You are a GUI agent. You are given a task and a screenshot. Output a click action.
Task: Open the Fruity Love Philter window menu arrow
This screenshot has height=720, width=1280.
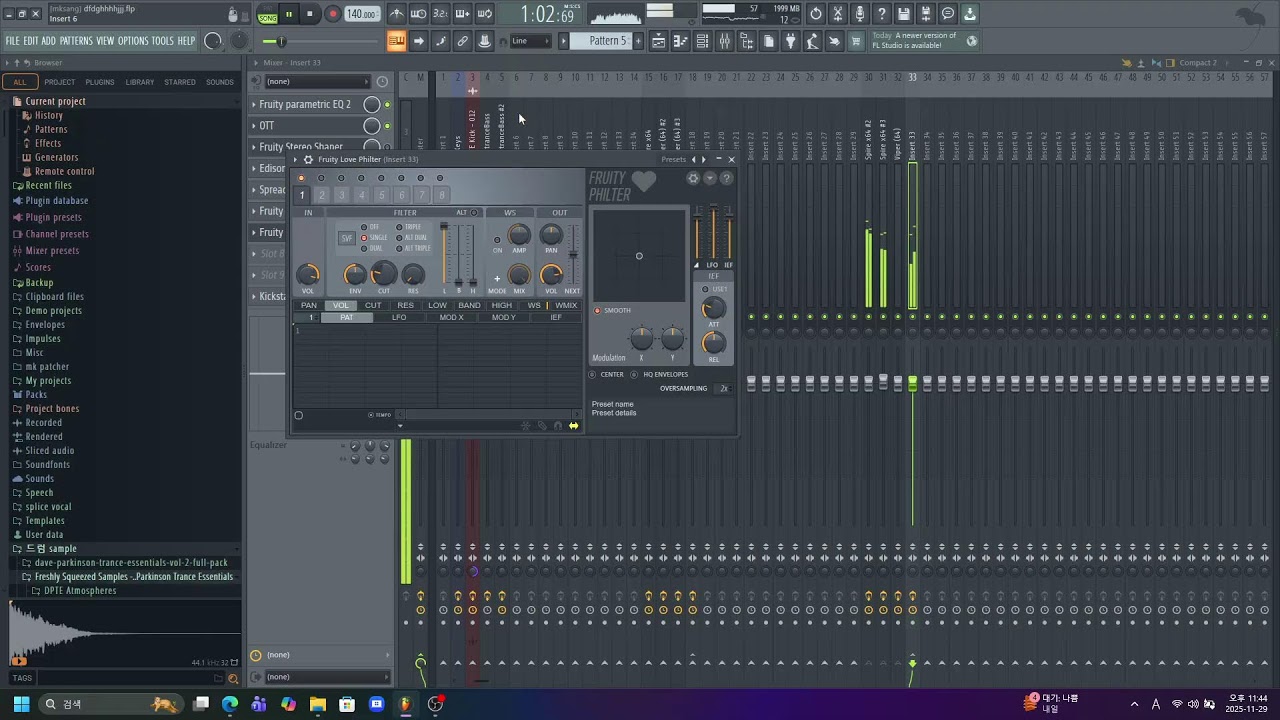click(296, 159)
